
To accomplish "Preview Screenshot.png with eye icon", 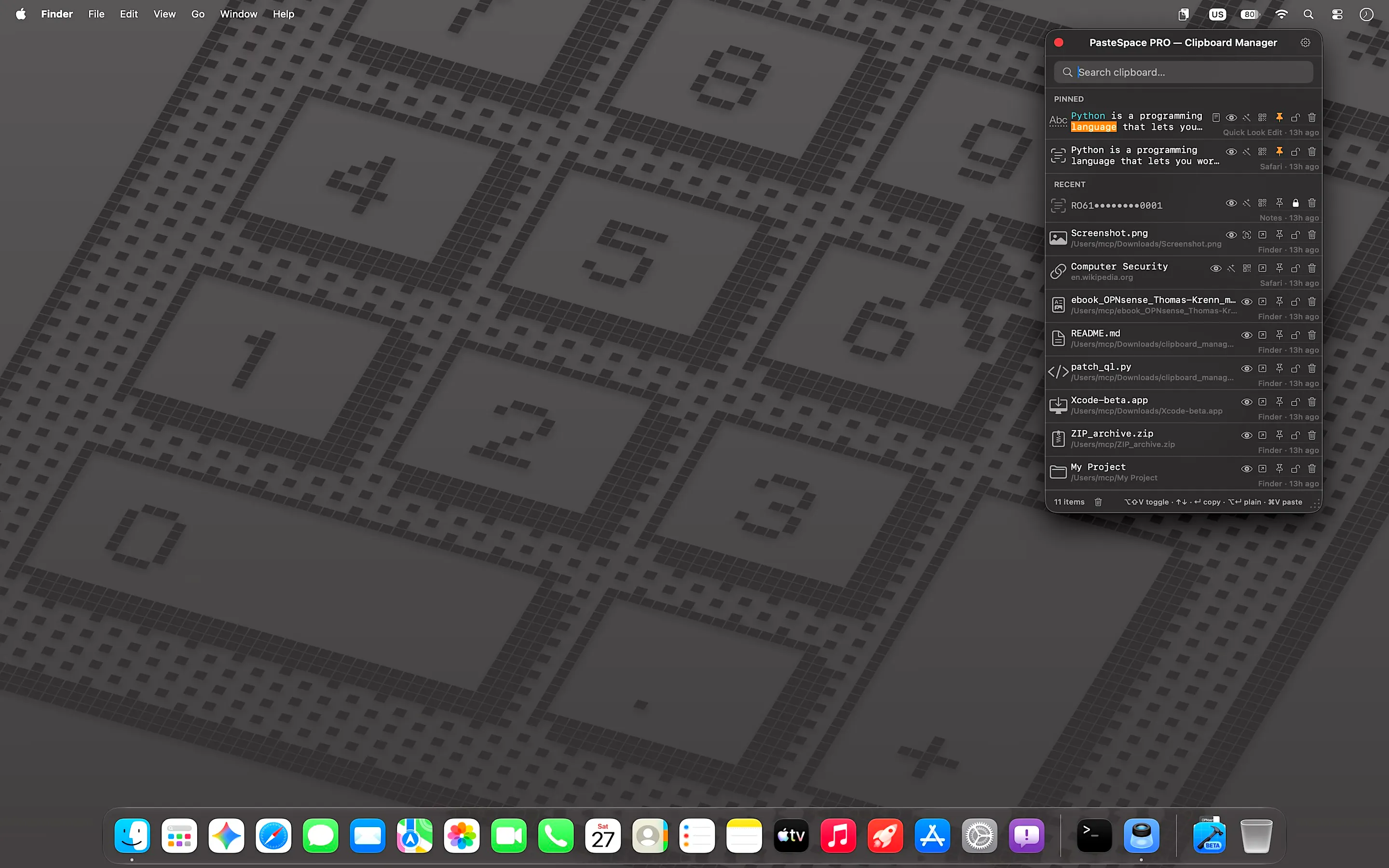I will pos(1231,235).
